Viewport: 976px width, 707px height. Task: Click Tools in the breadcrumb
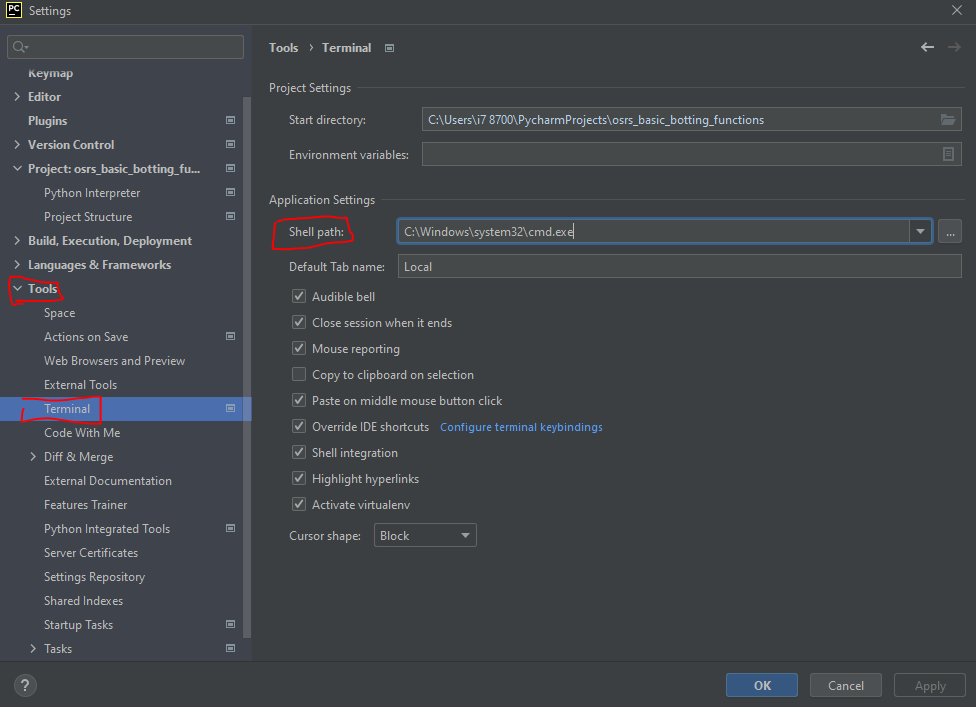283,48
